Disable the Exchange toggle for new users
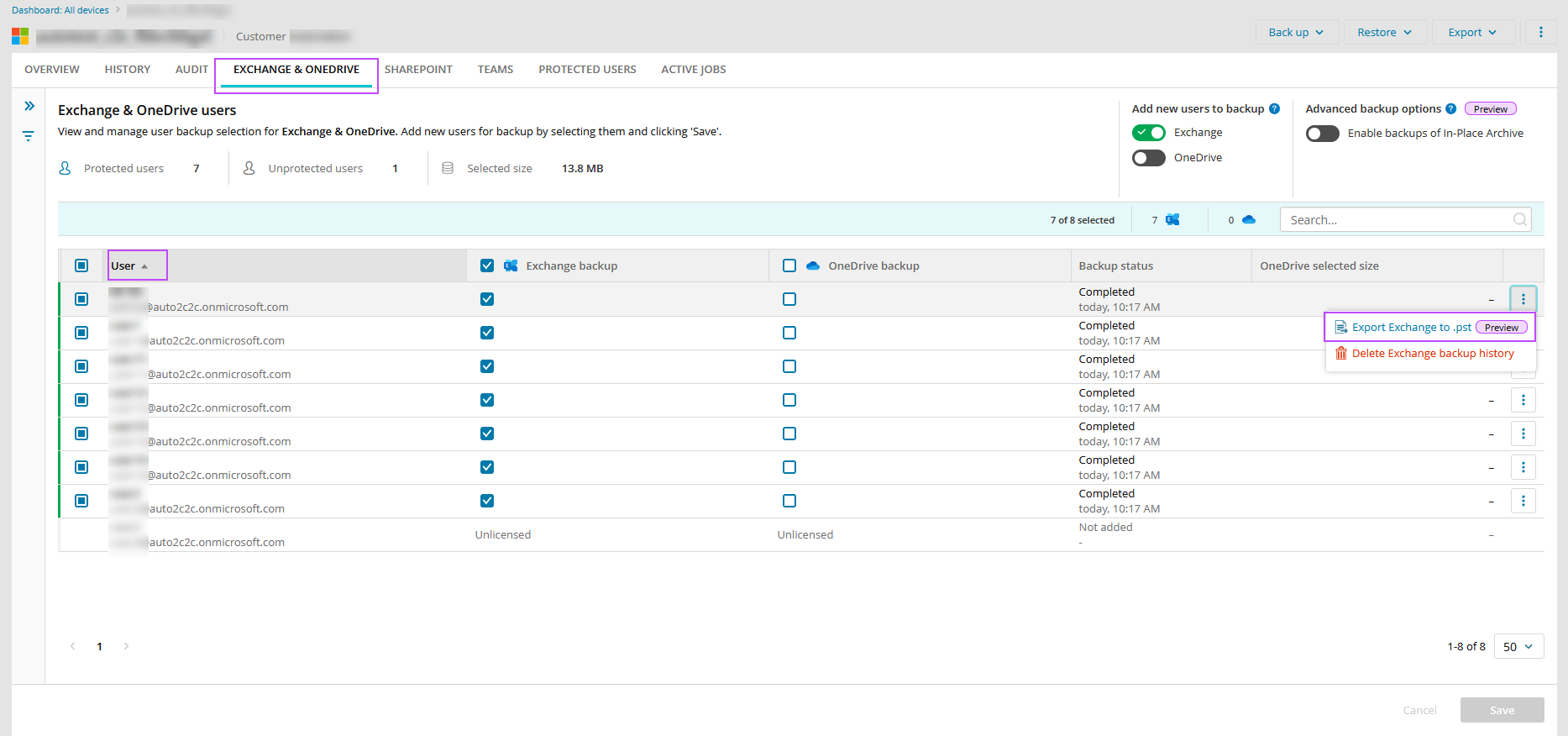The width and height of the screenshot is (1568, 736). pos(1148,133)
